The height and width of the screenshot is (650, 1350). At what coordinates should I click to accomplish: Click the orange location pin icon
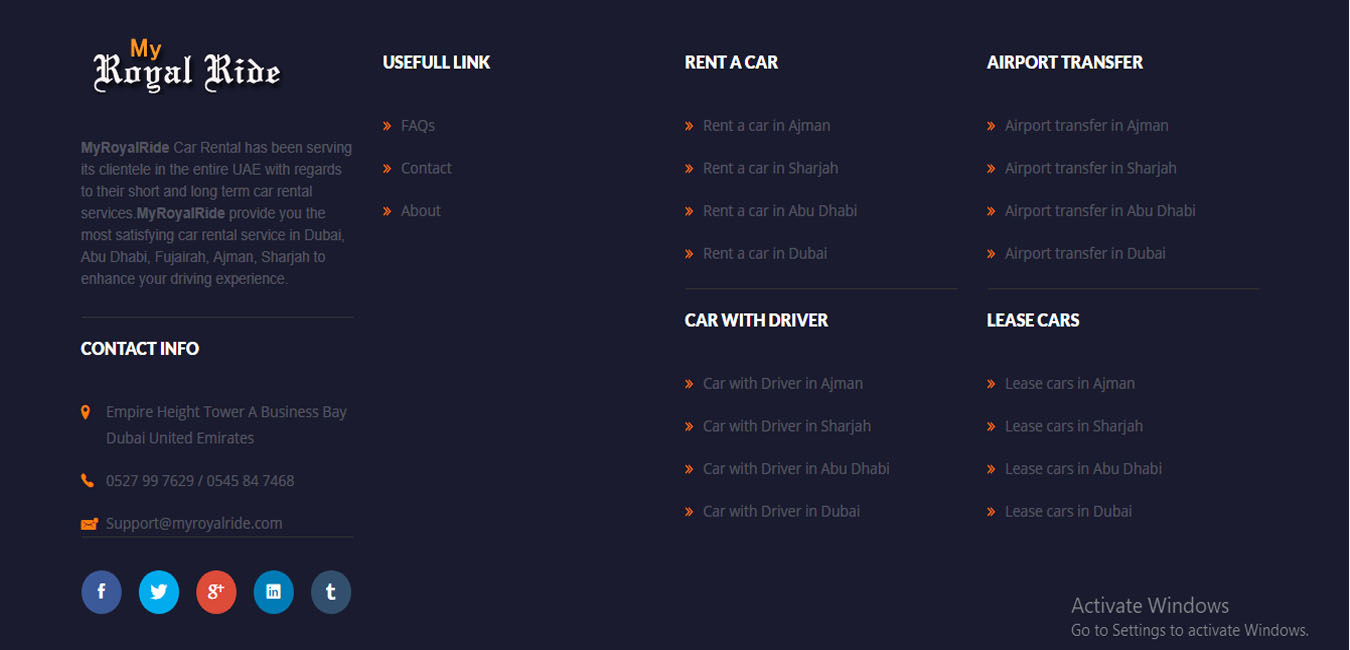pyautogui.click(x=86, y=412)
